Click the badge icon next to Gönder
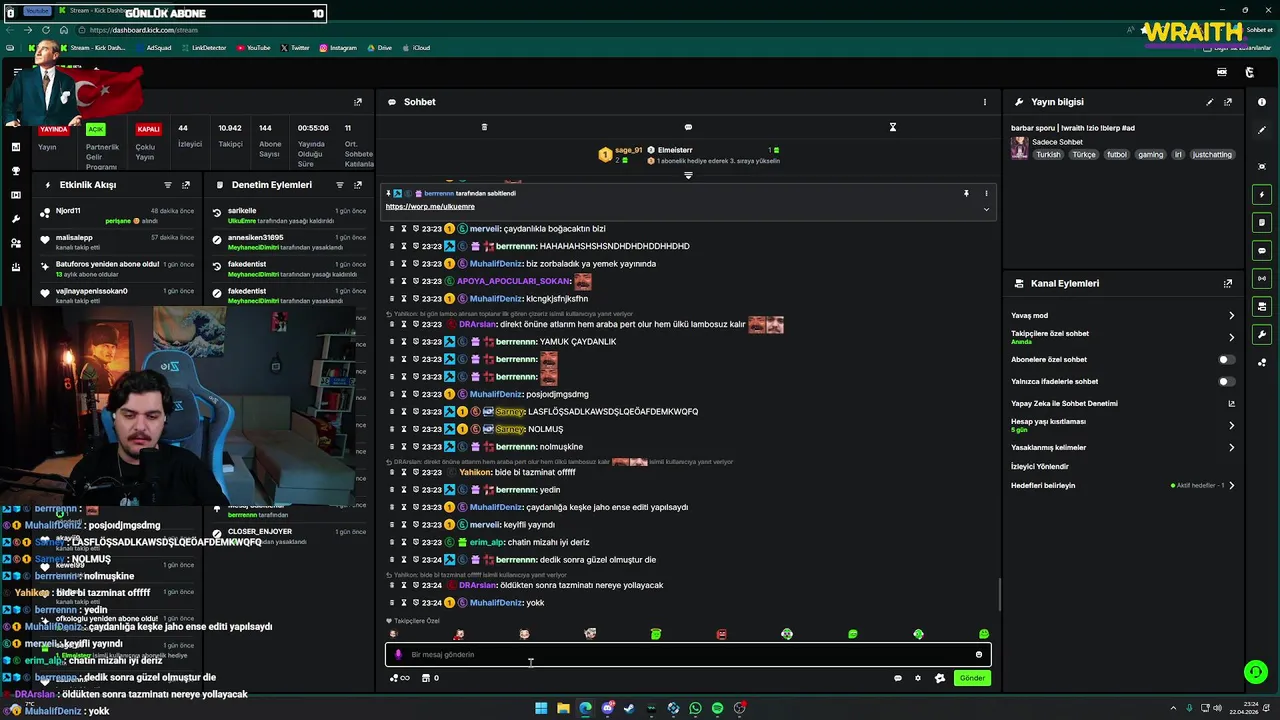This screenshot has width=1280, height=720. (940, 678)
